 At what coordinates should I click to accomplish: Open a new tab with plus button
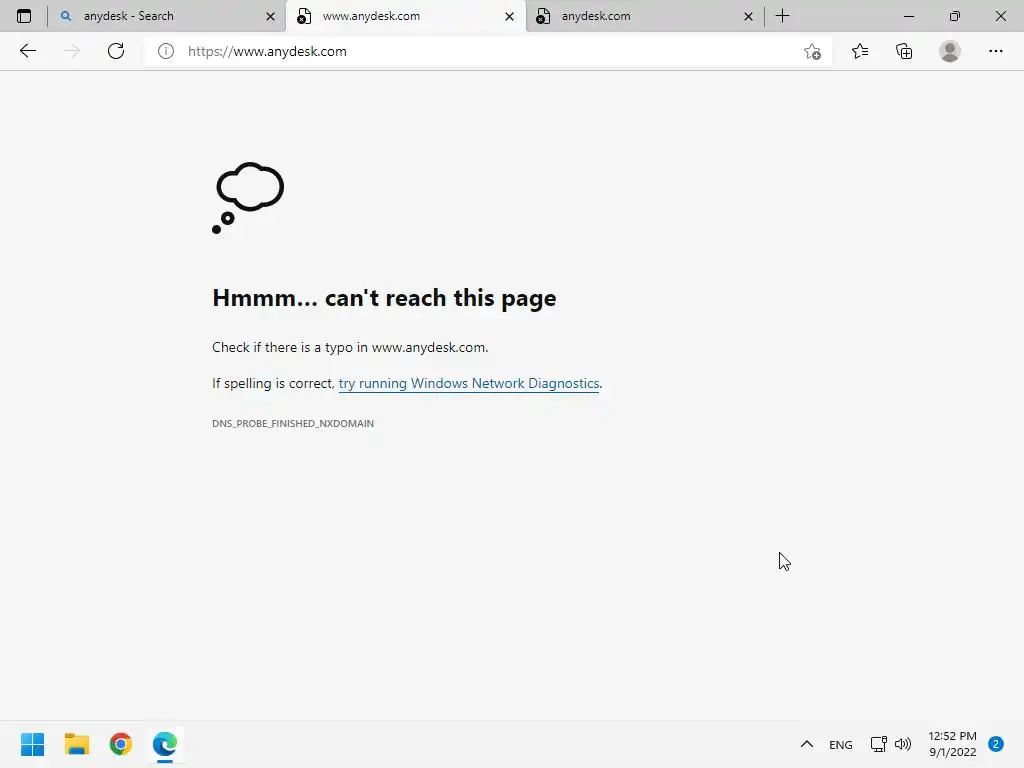point(782,16)
